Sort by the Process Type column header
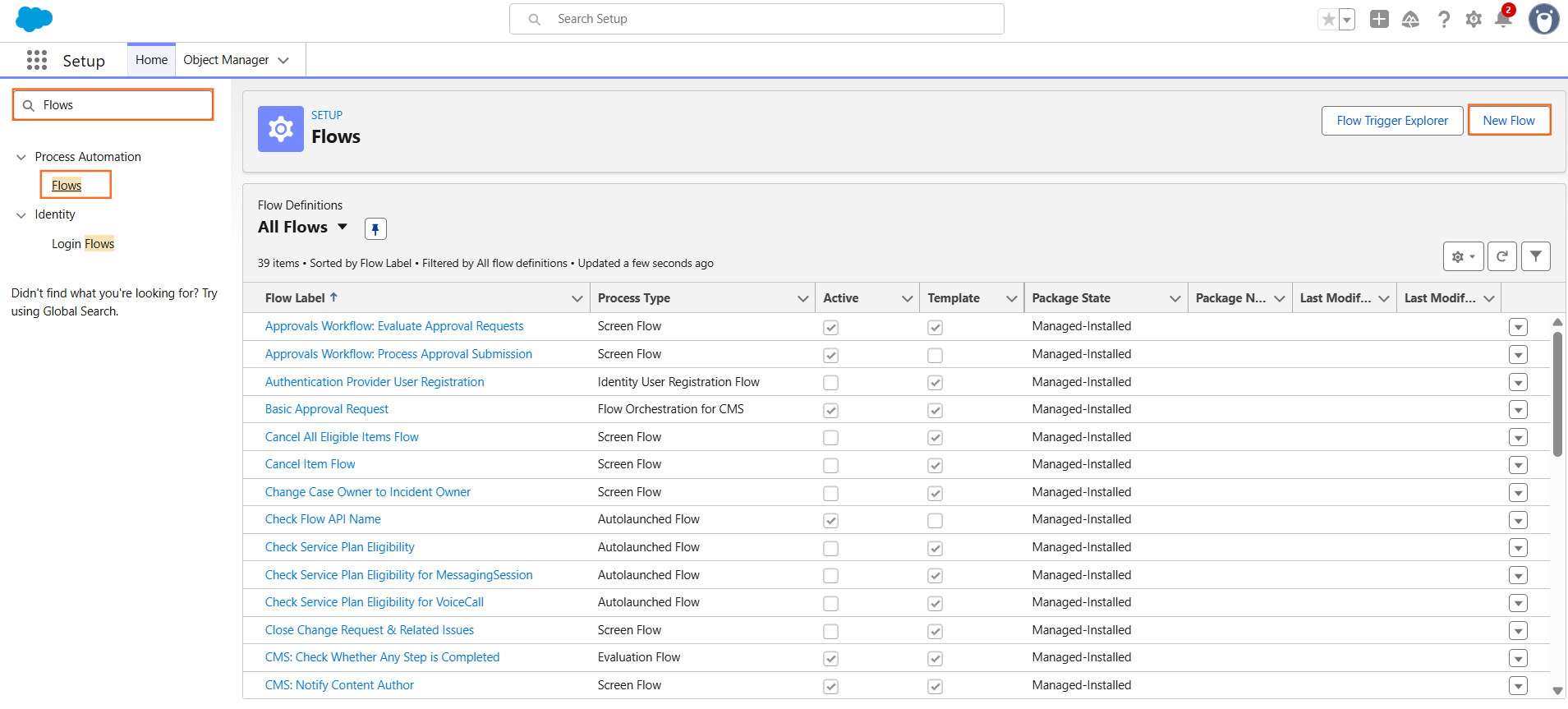Screen dimensions: 1568x709 click(x=634, y=298)
